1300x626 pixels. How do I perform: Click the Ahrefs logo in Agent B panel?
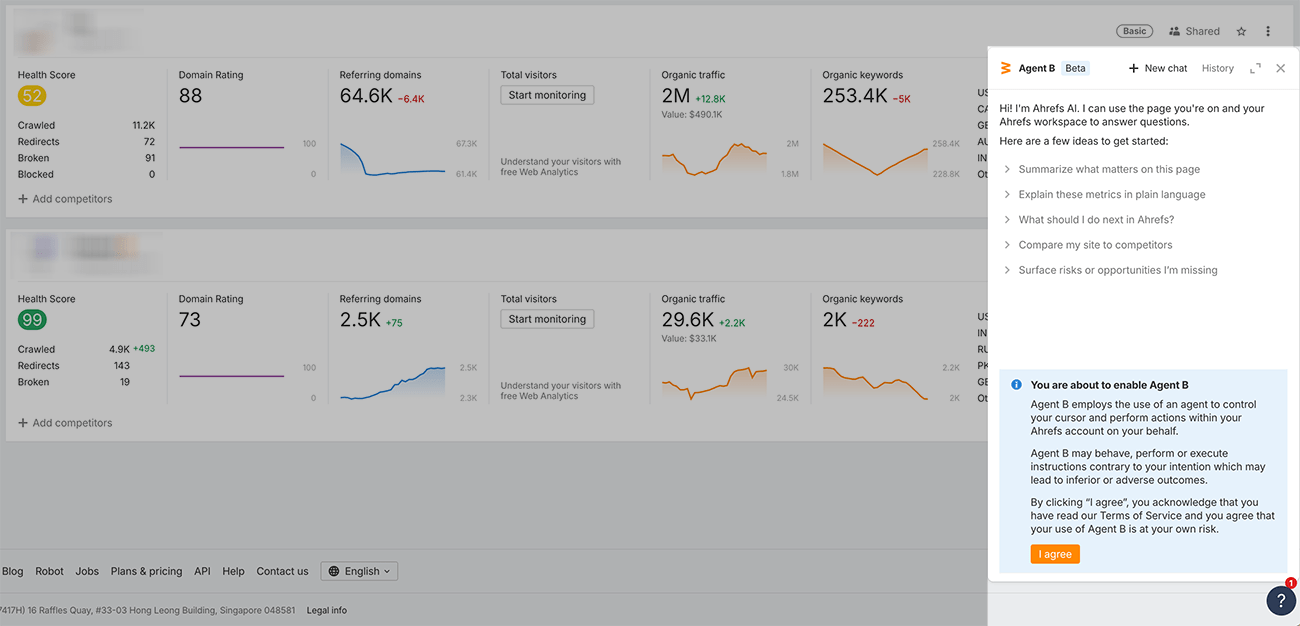pos(1006,68)
